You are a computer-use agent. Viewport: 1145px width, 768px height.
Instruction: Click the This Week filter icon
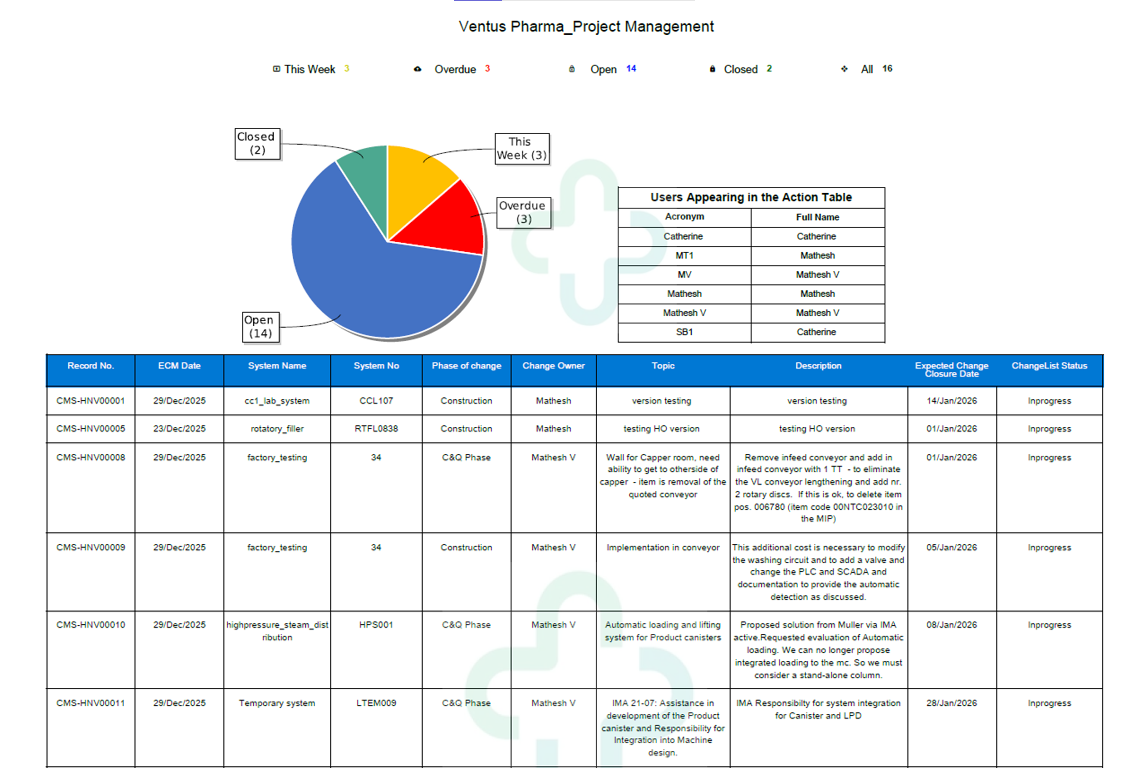[277, 69]
